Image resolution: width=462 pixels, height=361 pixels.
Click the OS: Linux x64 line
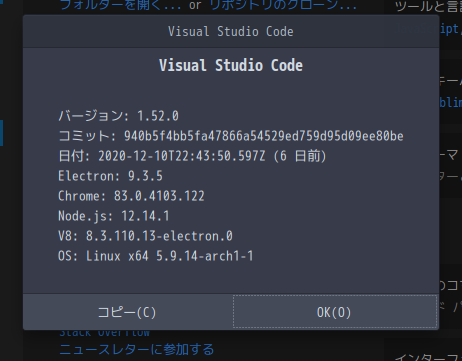pos(156,256)
